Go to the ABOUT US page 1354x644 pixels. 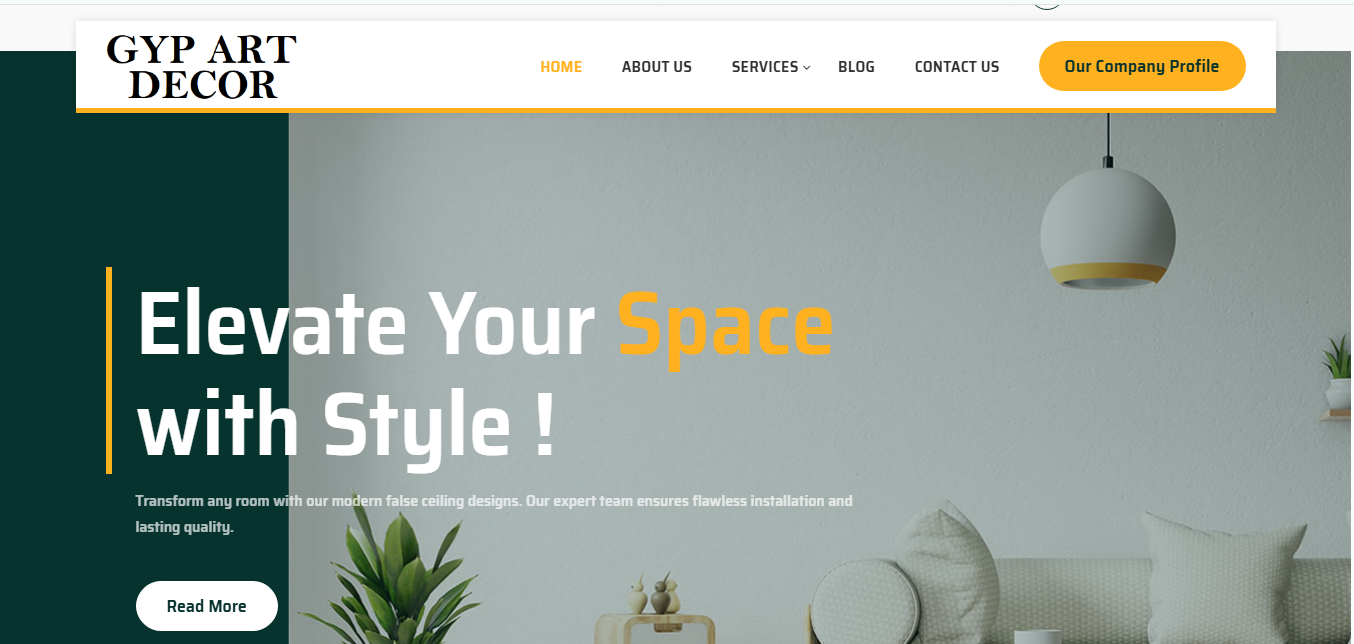click(x=657, y=67)
